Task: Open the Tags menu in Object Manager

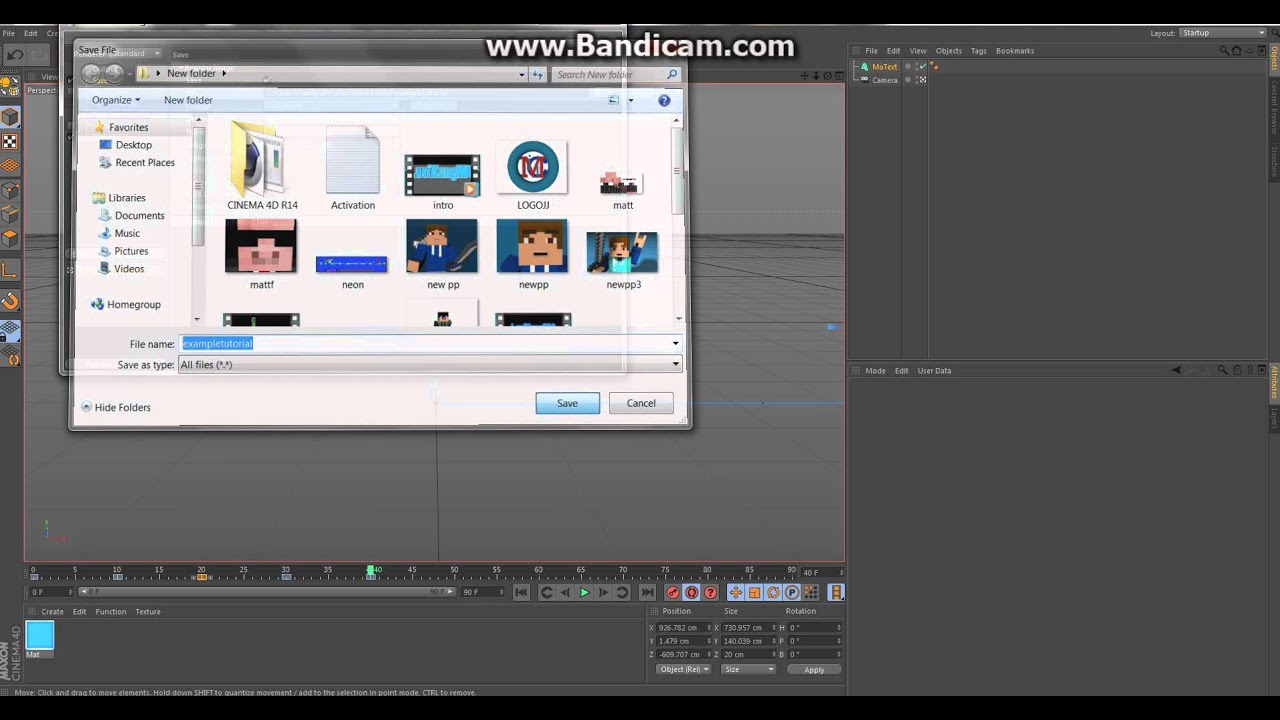Action: (978, 51)
